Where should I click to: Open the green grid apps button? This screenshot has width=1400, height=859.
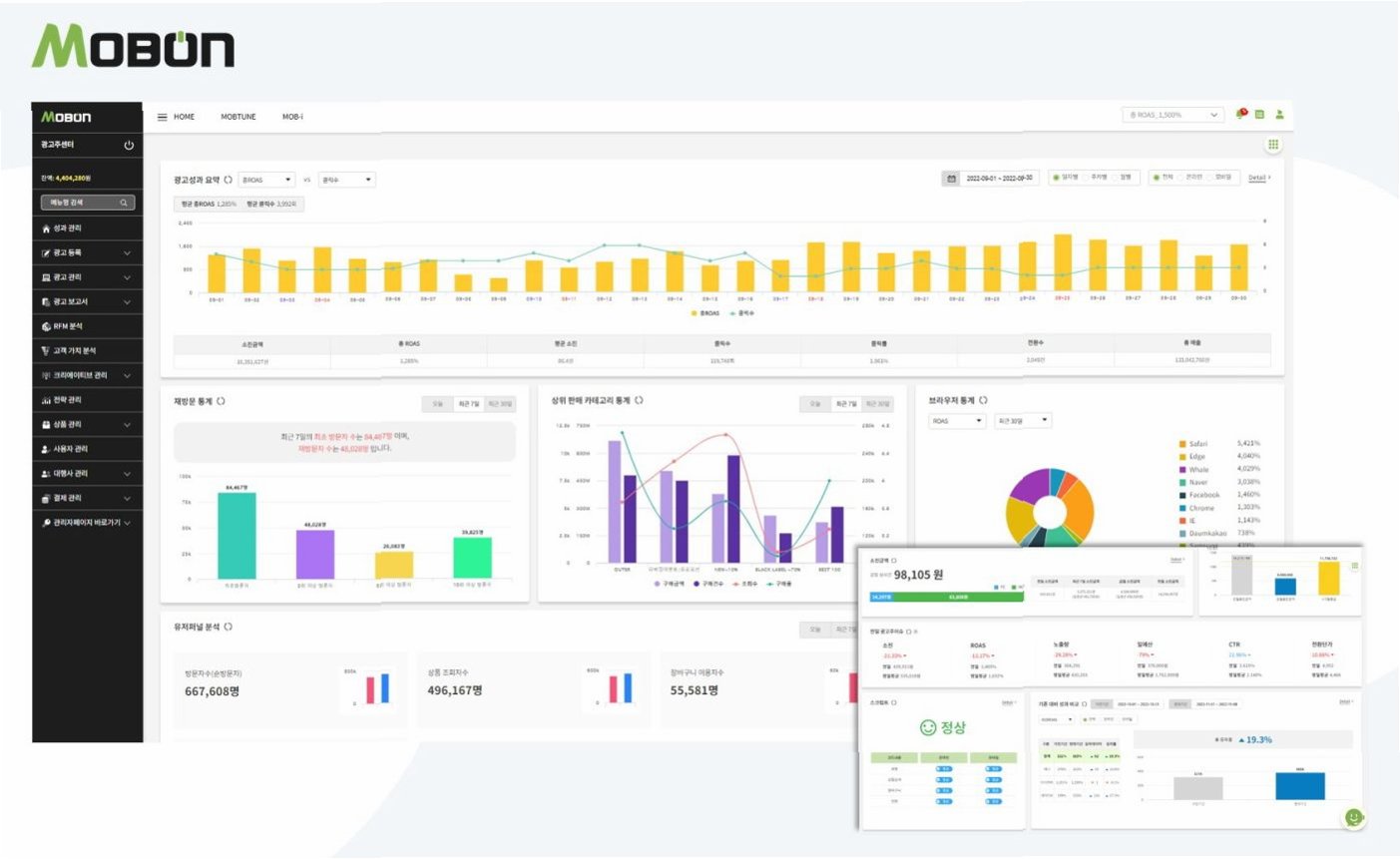coord(1273,145)
